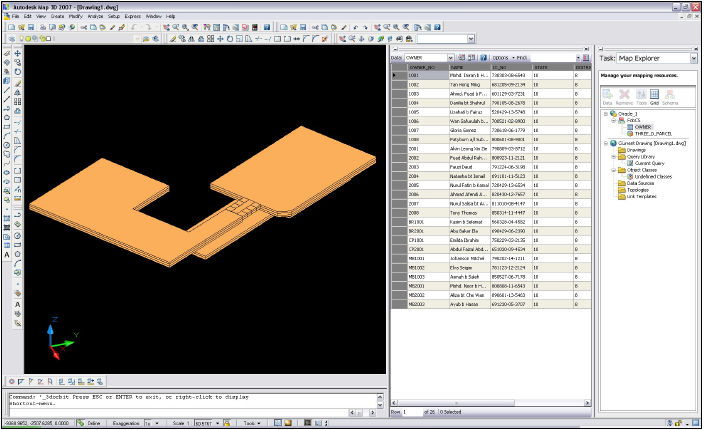The height and width of the screenshot is (430, 704).
Task: Sort by the OWNER_NO column header
Action: coord(428,67)
